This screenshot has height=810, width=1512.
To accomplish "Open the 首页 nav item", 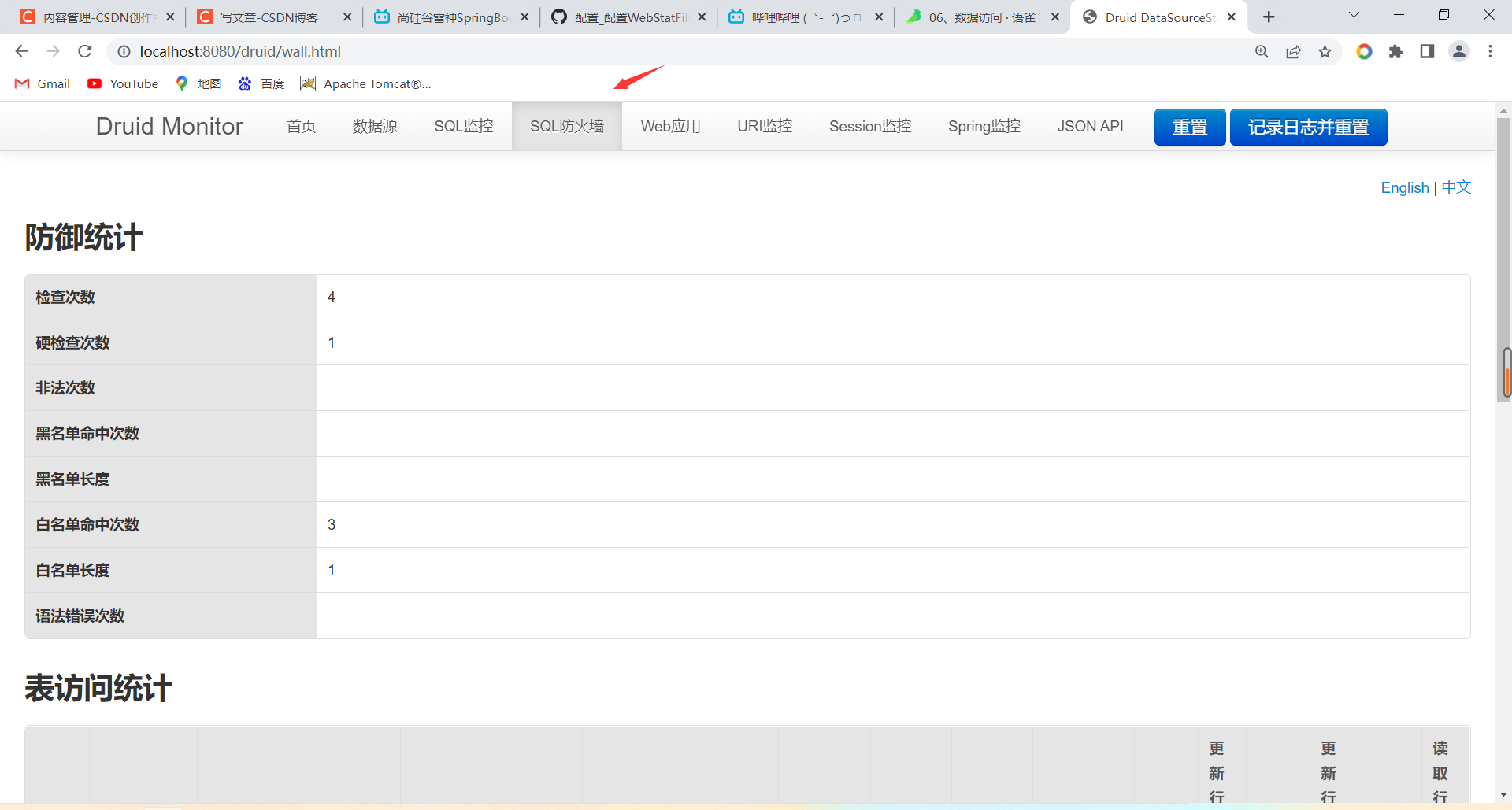I will click(301, 126).
